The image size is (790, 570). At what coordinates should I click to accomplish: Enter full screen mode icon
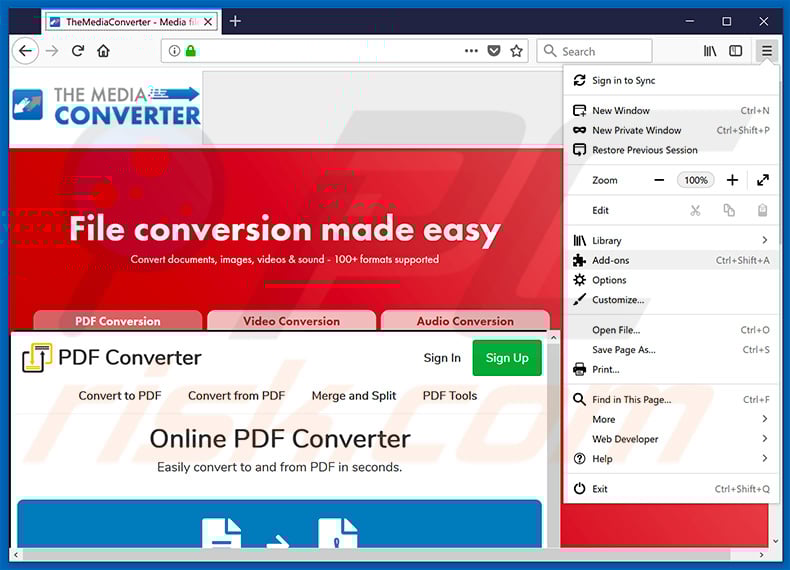click(763, 180)
